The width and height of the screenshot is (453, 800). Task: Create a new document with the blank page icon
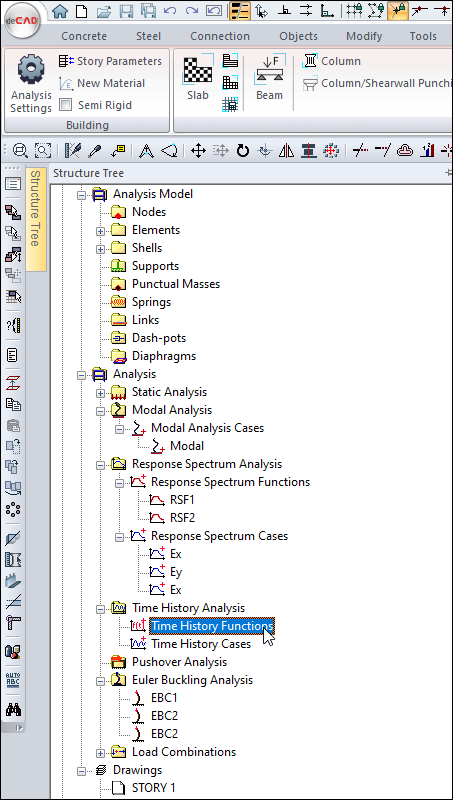point(81,10)
